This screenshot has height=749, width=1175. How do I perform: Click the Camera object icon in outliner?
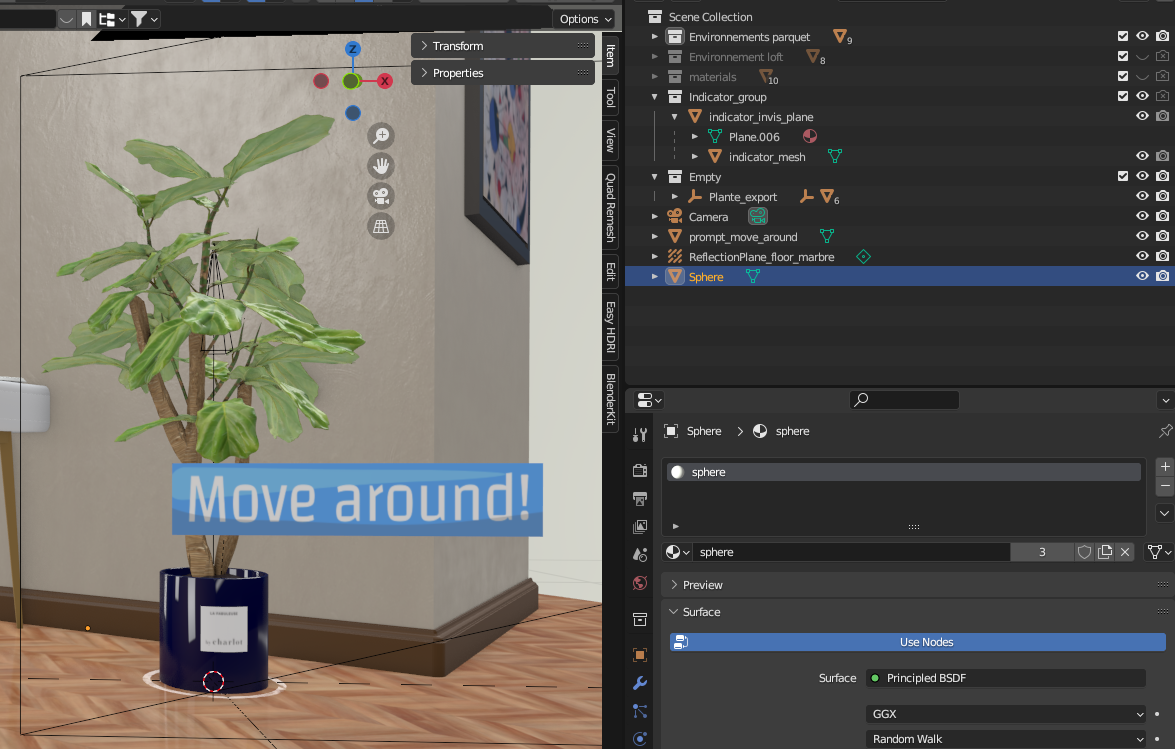[674, 216]
